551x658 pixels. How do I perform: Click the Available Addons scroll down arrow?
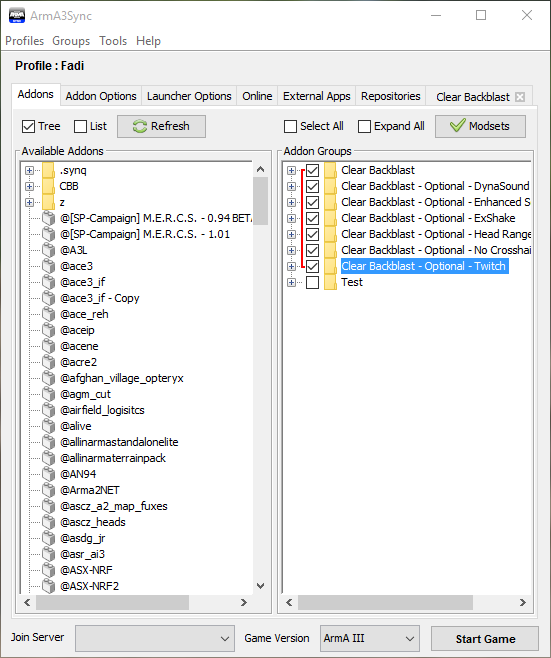click(260, 586)
